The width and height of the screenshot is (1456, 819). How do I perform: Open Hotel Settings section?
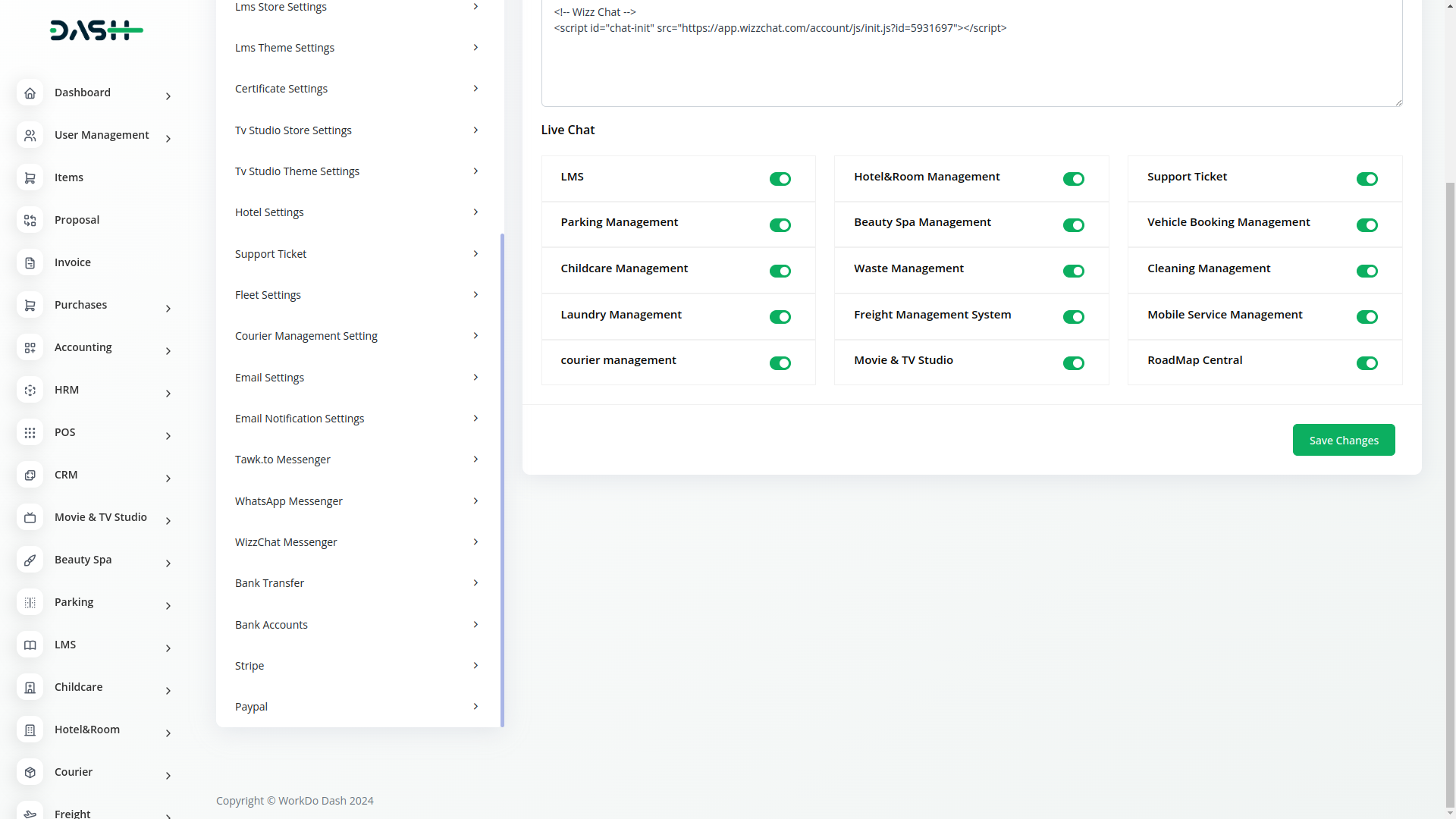point(357,212)
